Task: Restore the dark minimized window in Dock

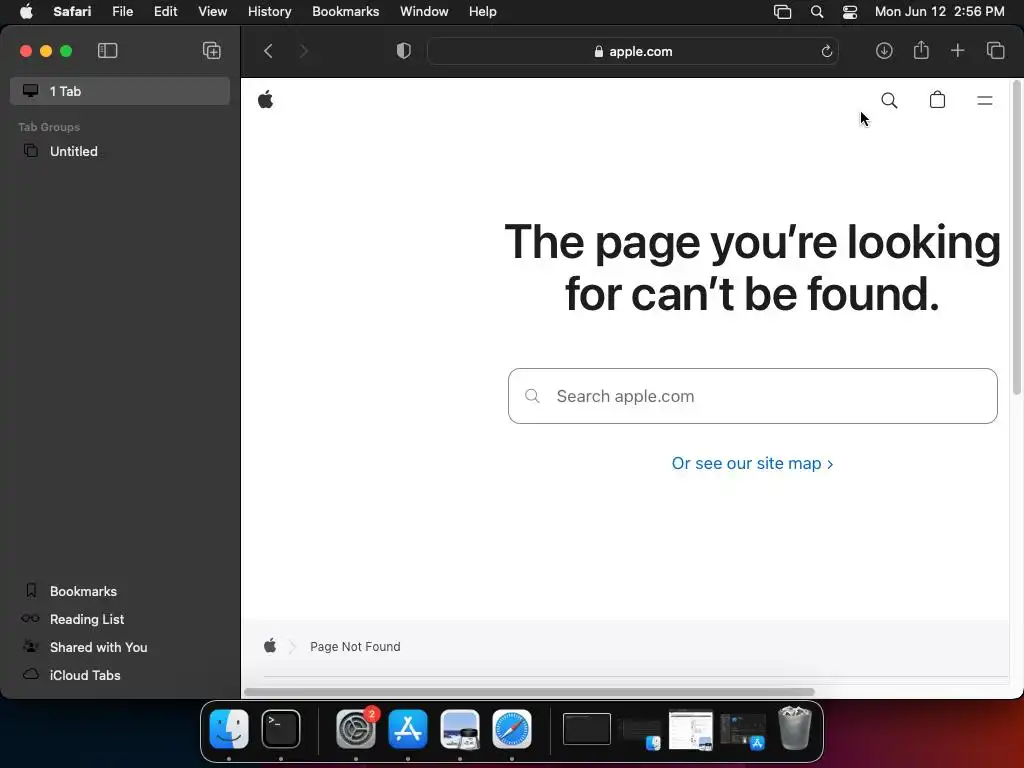Action: pos(586,729)
